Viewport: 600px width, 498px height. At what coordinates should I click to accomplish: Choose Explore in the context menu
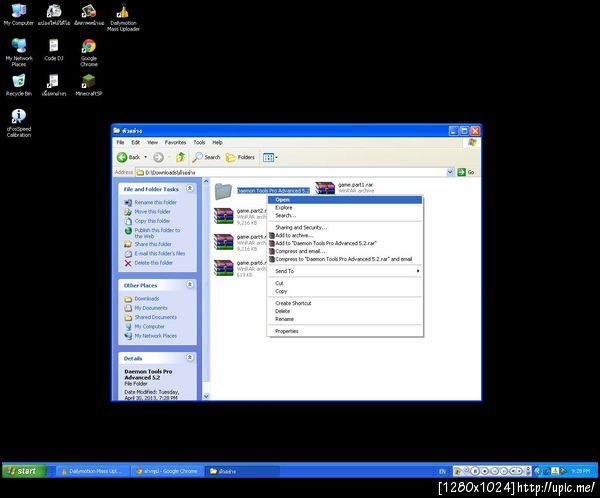(x=345, y=207)
